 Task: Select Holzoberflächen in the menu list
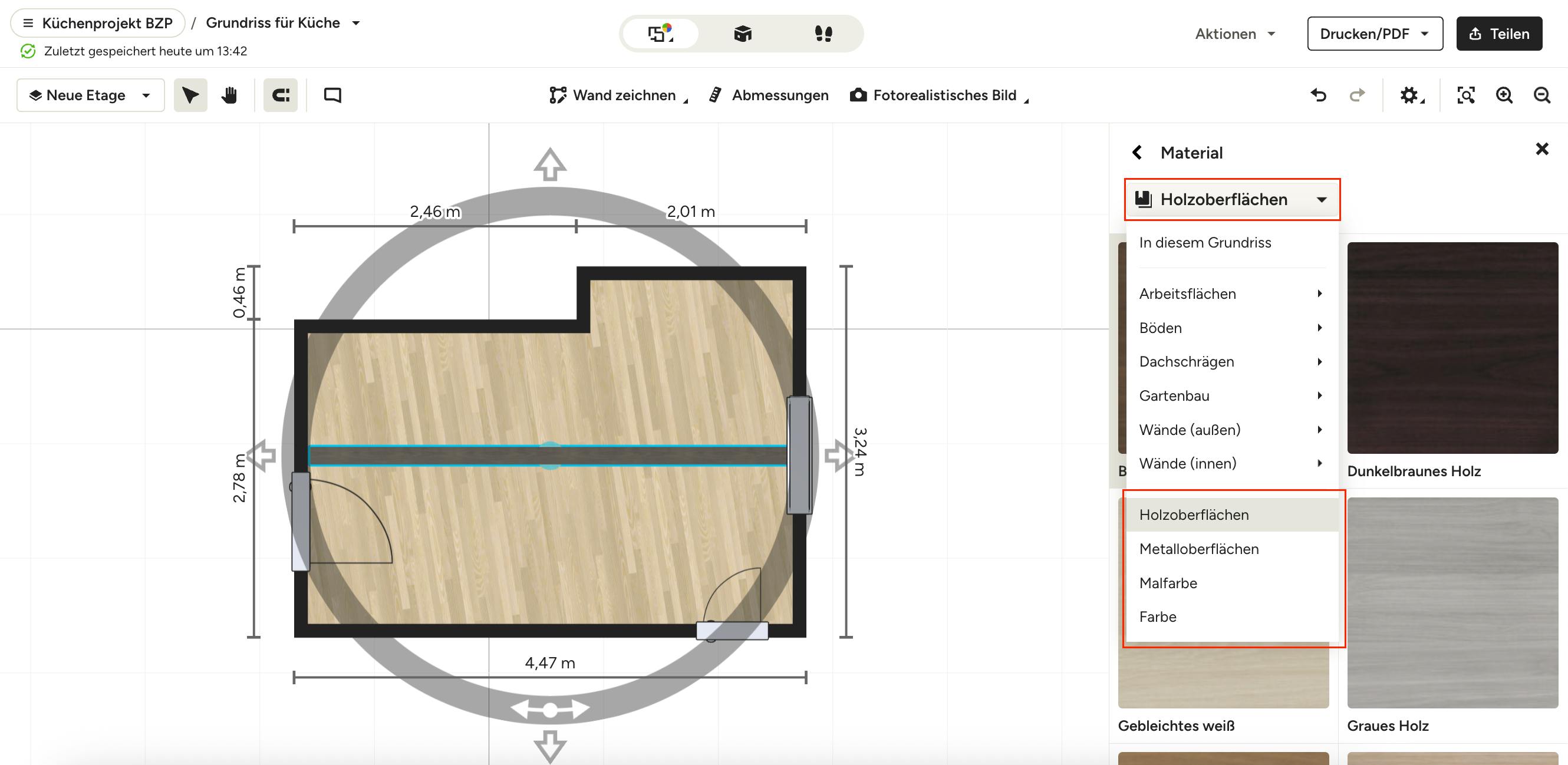coord(1232,515)
